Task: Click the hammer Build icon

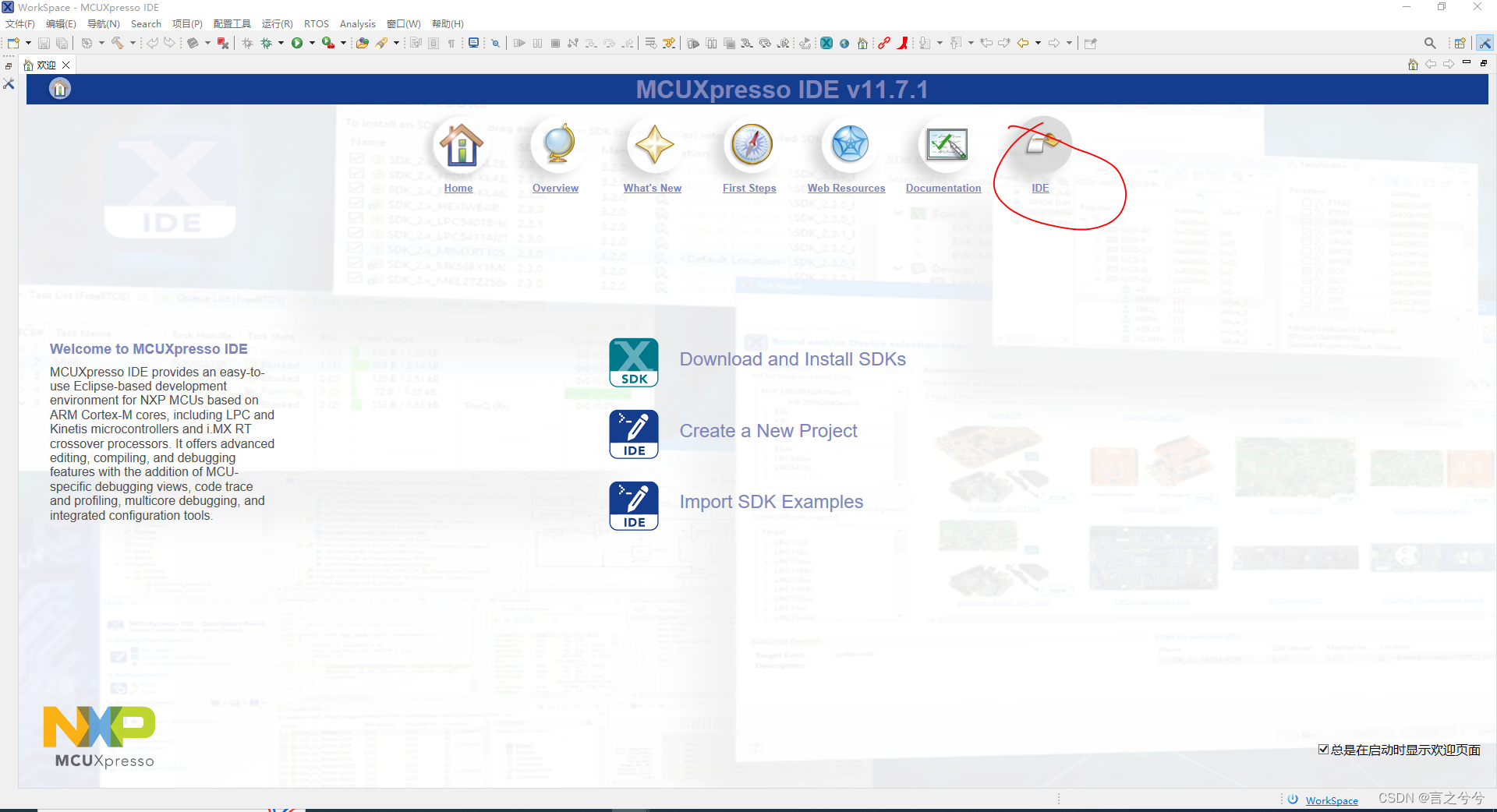Action: pos(118,43)
